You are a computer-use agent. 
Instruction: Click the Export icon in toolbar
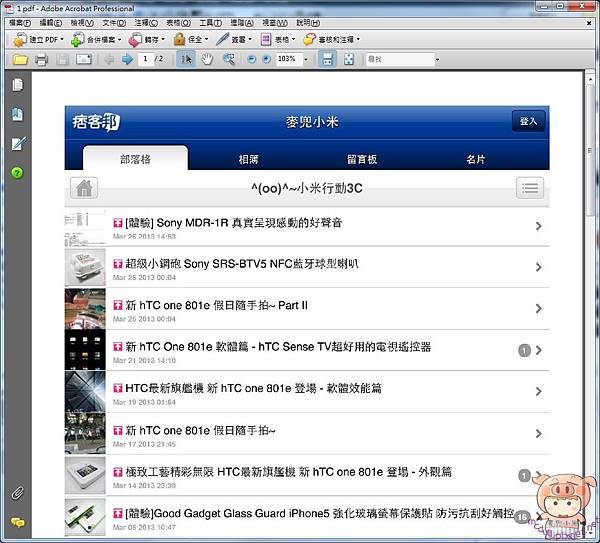coord(135,39)
